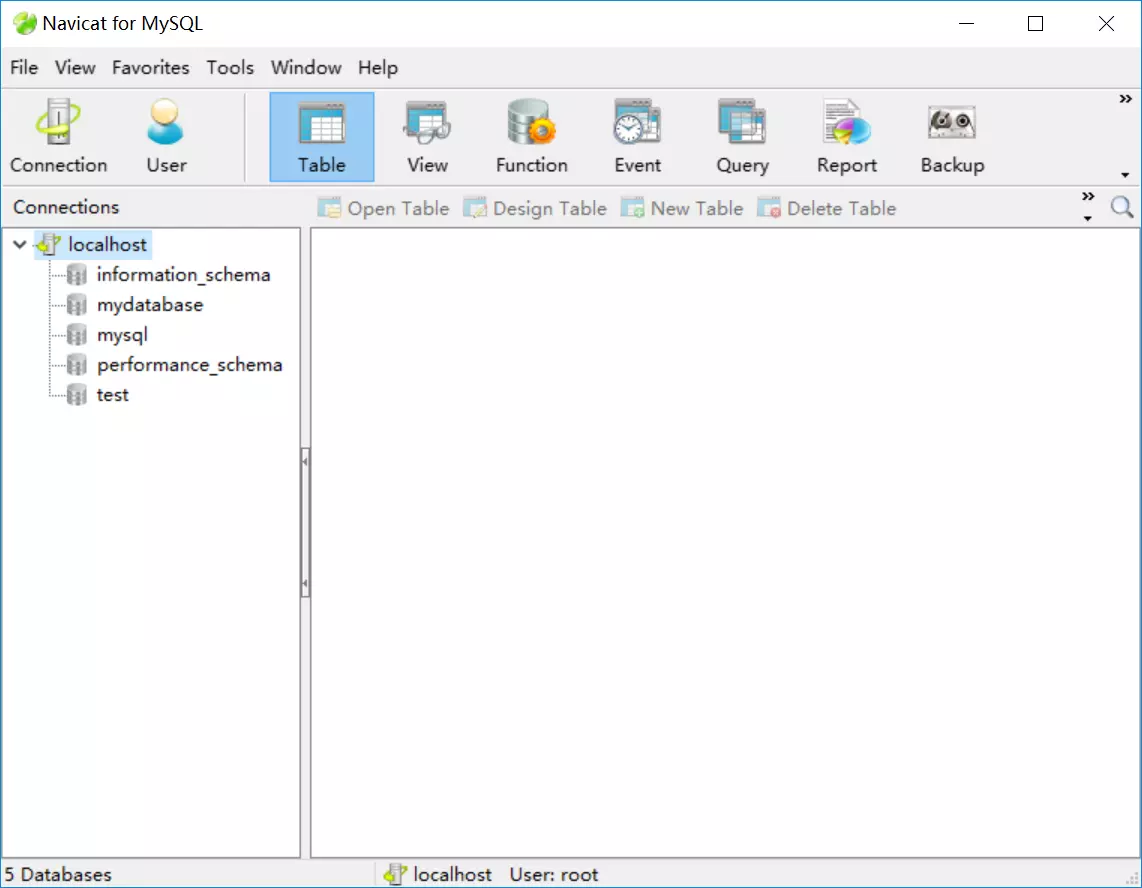The width and height of the screenshot is (1142, 888).
Task: Maximize the Navicat window
Action: click(1035, 23)
